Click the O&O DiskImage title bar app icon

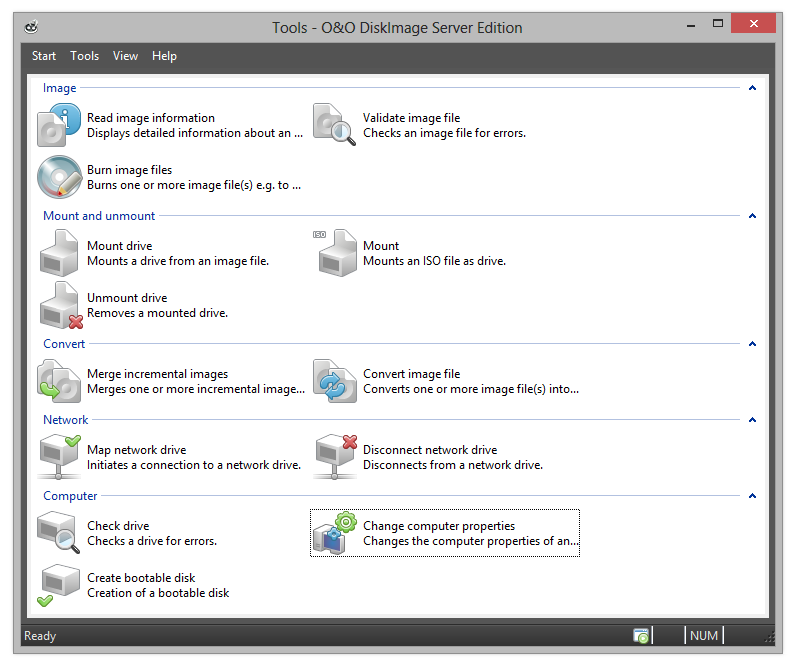[31, 27]
